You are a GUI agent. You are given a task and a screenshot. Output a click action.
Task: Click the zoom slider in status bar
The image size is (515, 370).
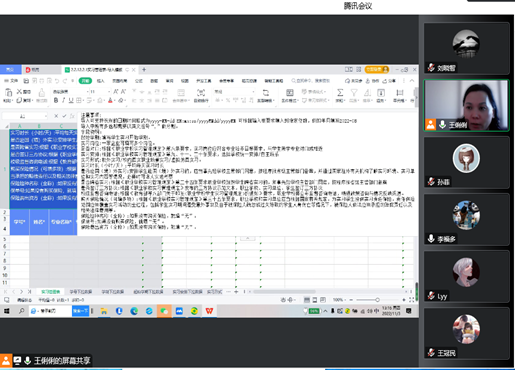[377, 300]
